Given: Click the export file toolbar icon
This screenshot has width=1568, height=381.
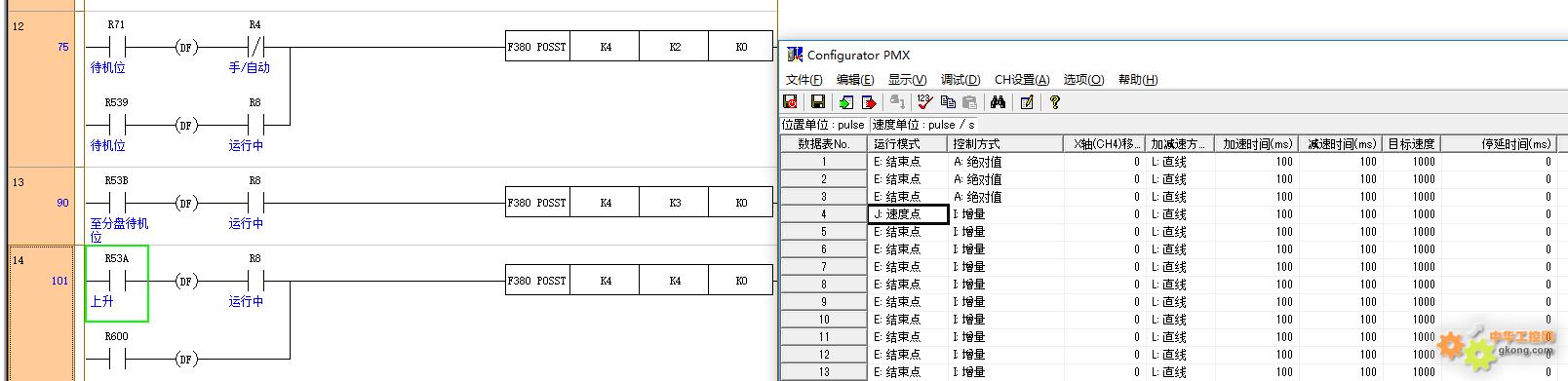Looking at the screenshot, I should click(868, 101).
